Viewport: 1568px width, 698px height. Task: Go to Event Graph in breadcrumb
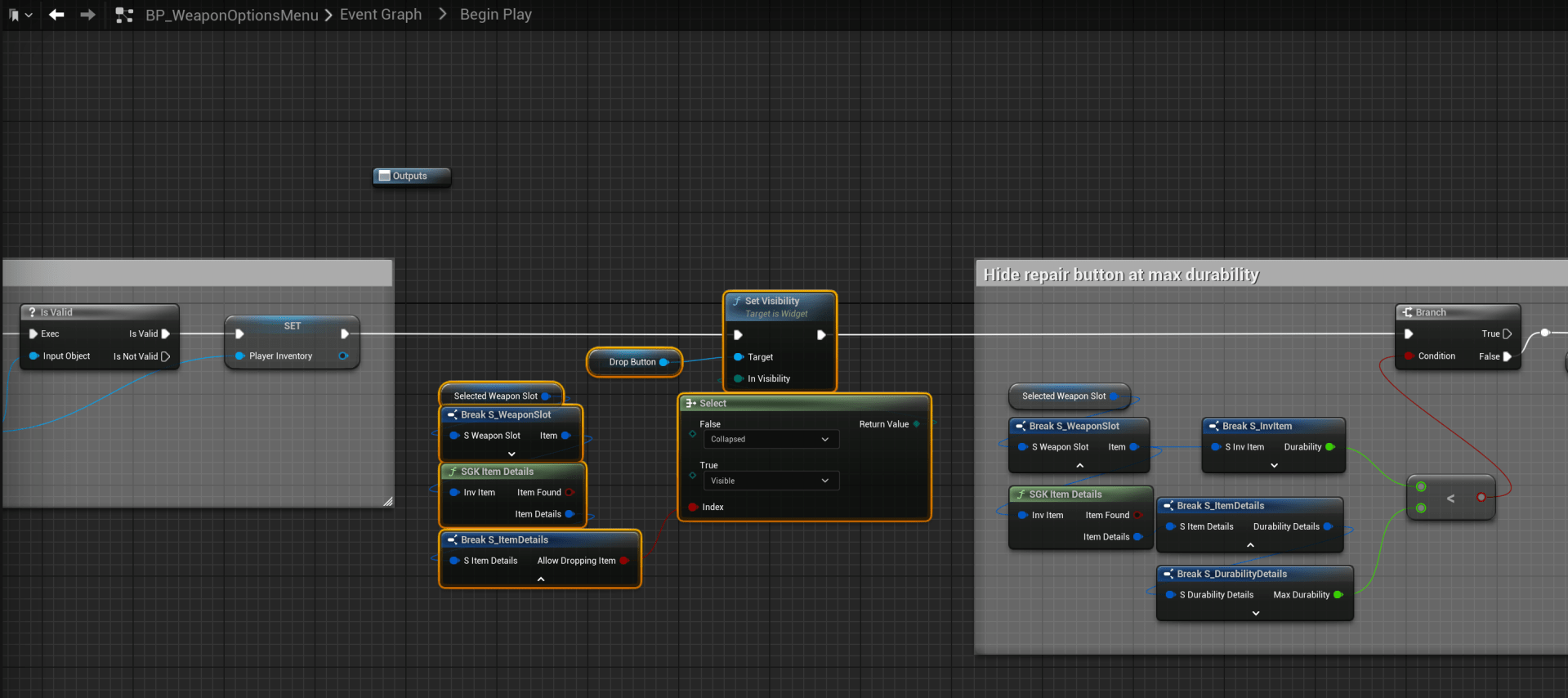pos(381,15)
